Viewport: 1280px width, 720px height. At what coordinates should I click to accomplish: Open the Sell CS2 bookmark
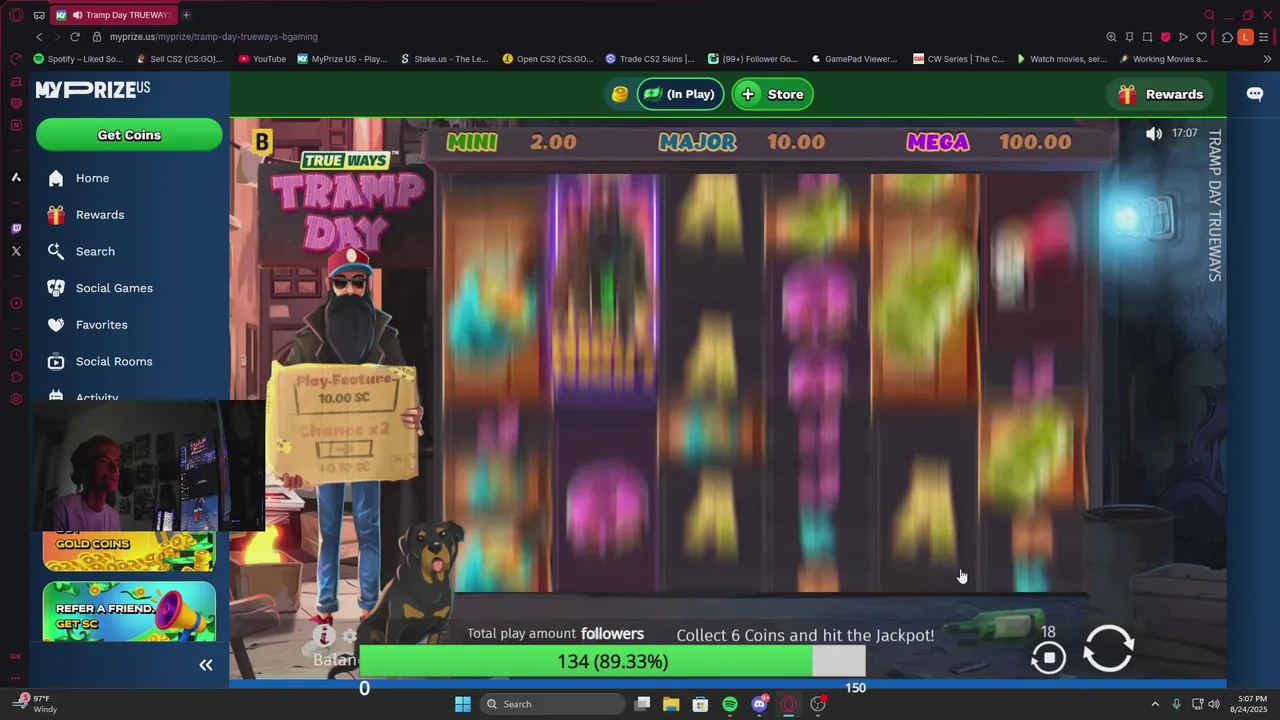[x=180, y=59]
